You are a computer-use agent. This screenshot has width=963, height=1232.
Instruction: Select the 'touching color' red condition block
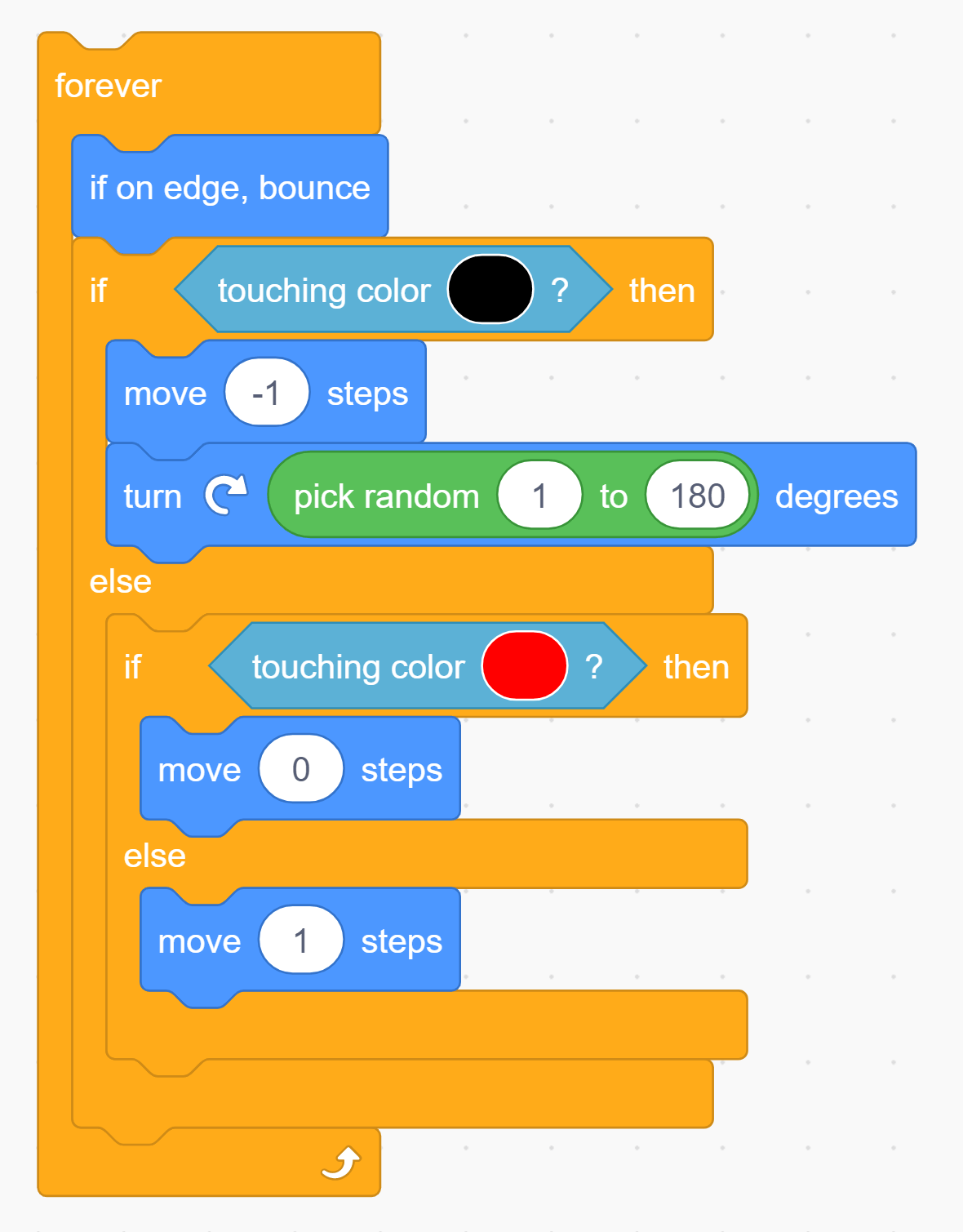357,667
